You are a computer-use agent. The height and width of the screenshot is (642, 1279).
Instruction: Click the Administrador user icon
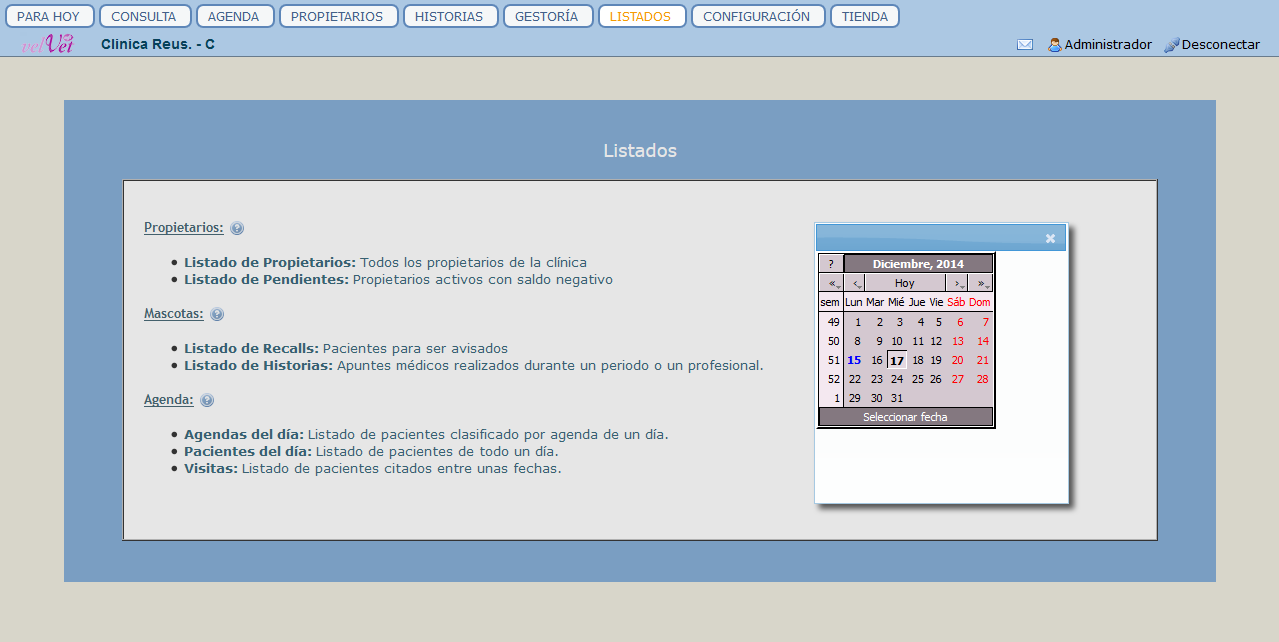(1054, 45)
